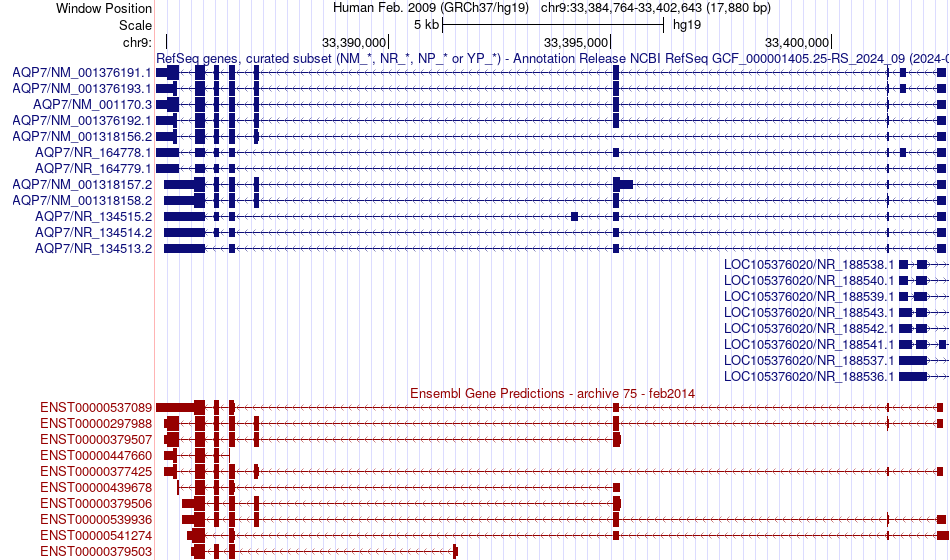Click the last exon of ENST00000379503
The width and height of the screenshot is (950, 560).
coord(456,552)
